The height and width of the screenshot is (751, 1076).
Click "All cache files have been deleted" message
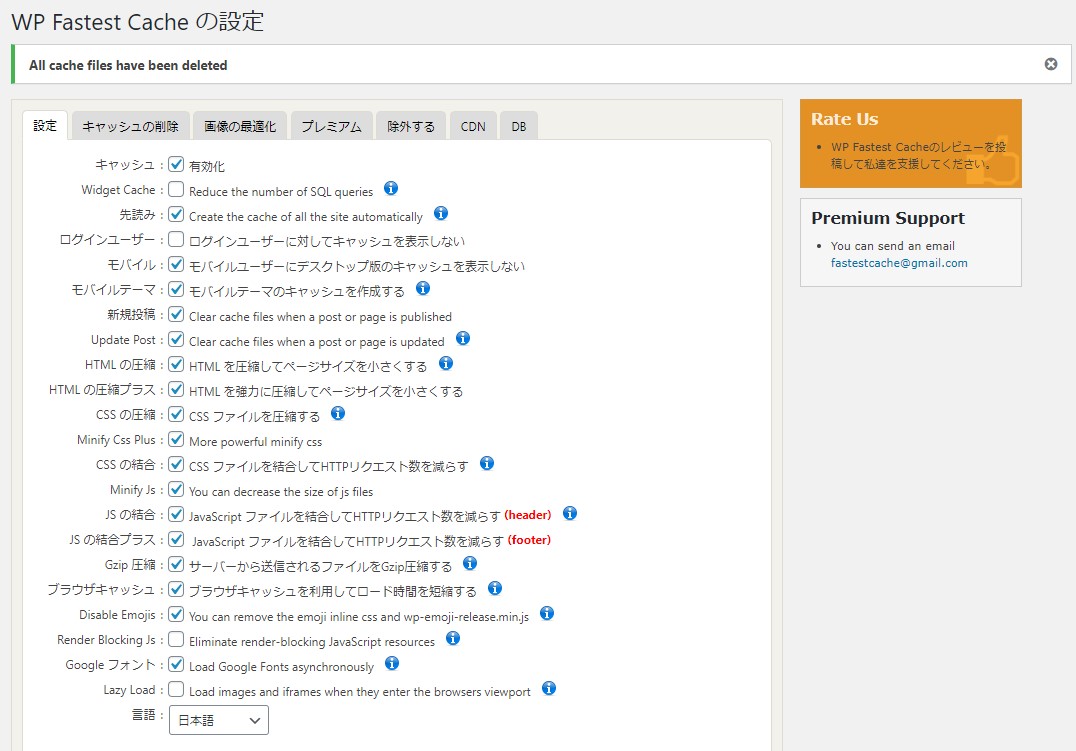[x=128, y=65]
